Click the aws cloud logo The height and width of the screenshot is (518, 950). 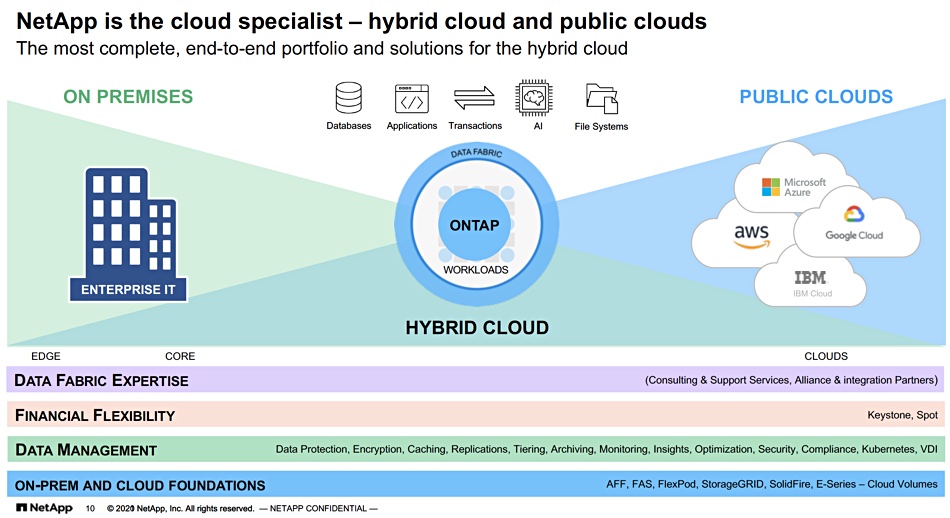click(751, 236)
